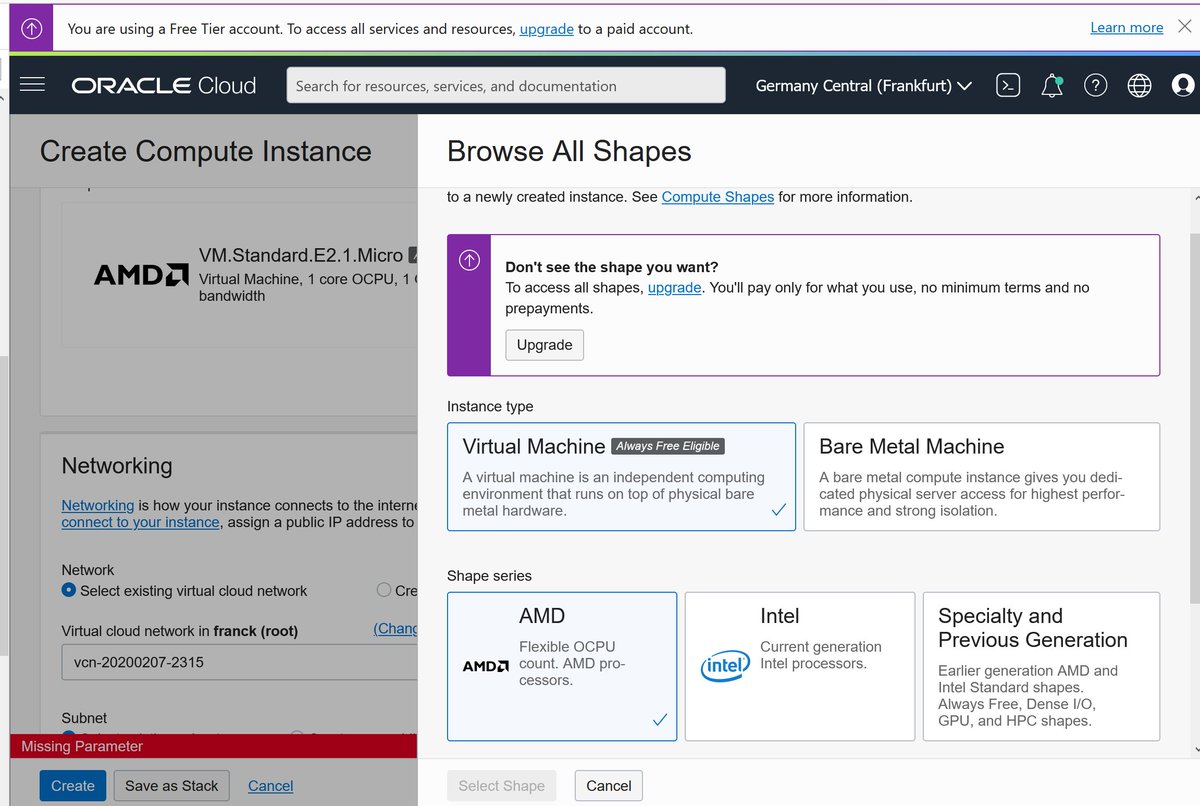Cancel the Create Compute Instance form
1200x806 pixels.
[271, 786]
